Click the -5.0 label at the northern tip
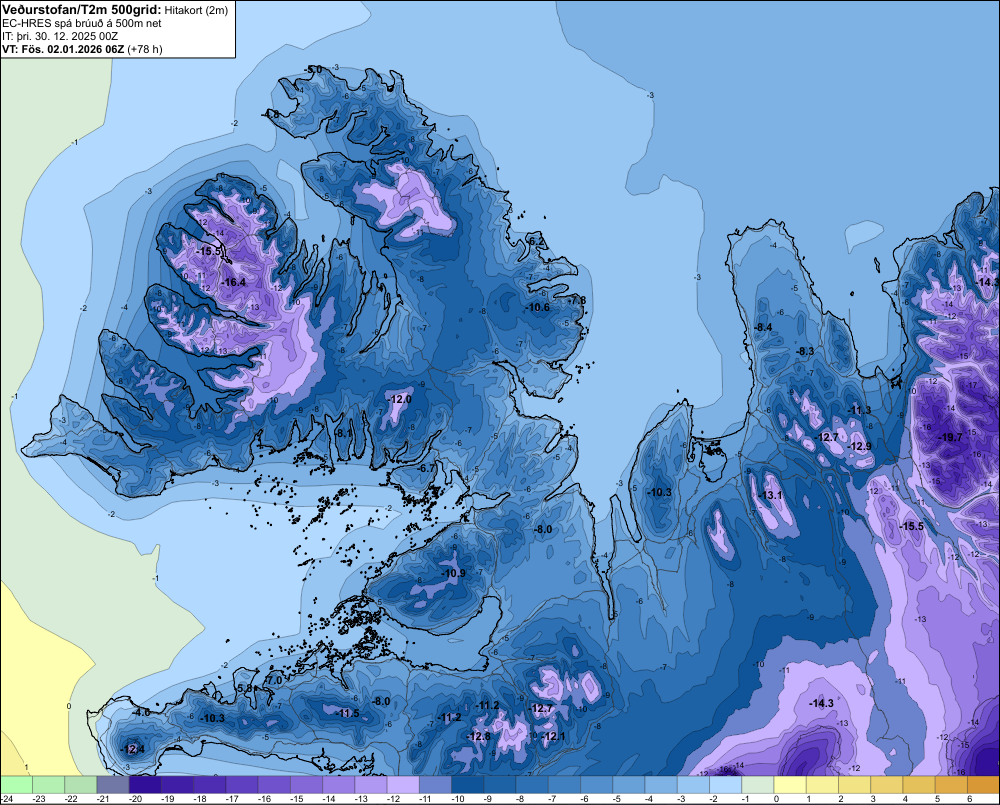The width and height of the screenshot is (1000, 805). (x=313, y=69)
